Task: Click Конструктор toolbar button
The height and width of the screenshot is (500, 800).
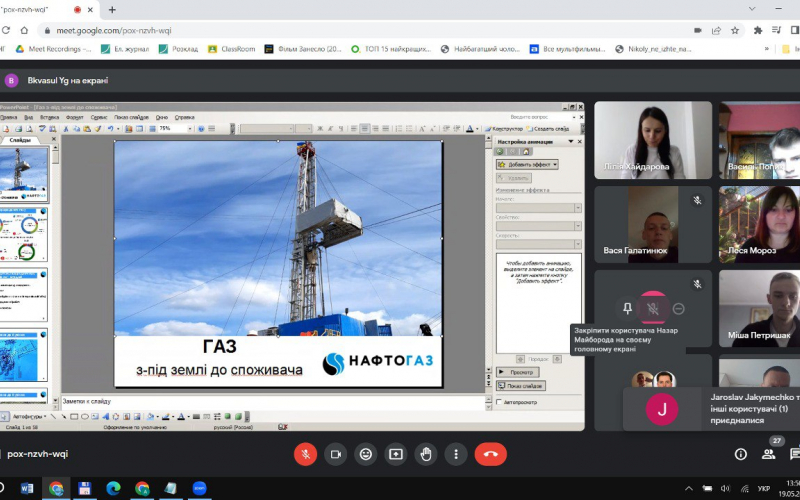Action: coord(504,129)
